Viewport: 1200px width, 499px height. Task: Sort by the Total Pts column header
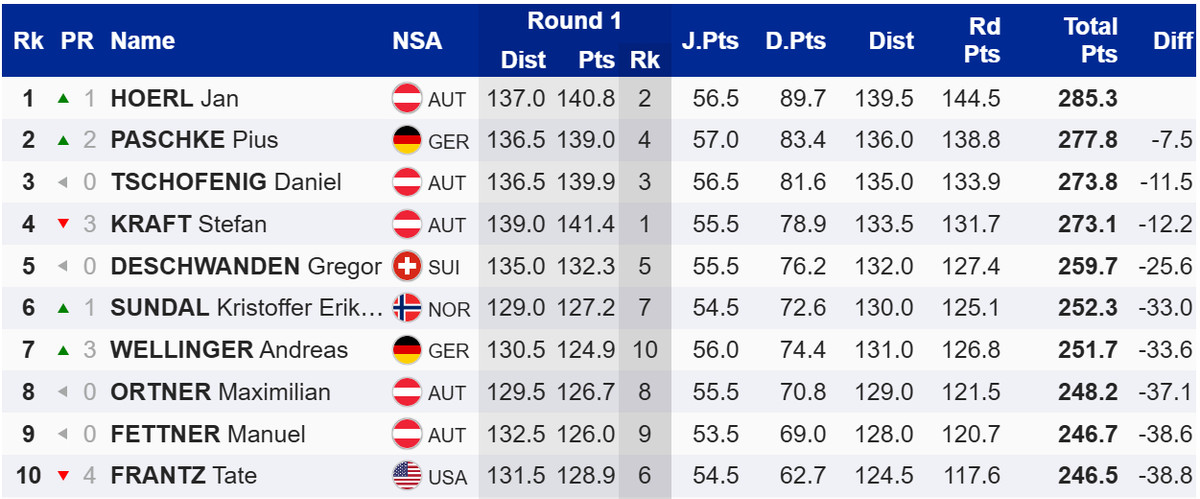(x=1089, y=41)
